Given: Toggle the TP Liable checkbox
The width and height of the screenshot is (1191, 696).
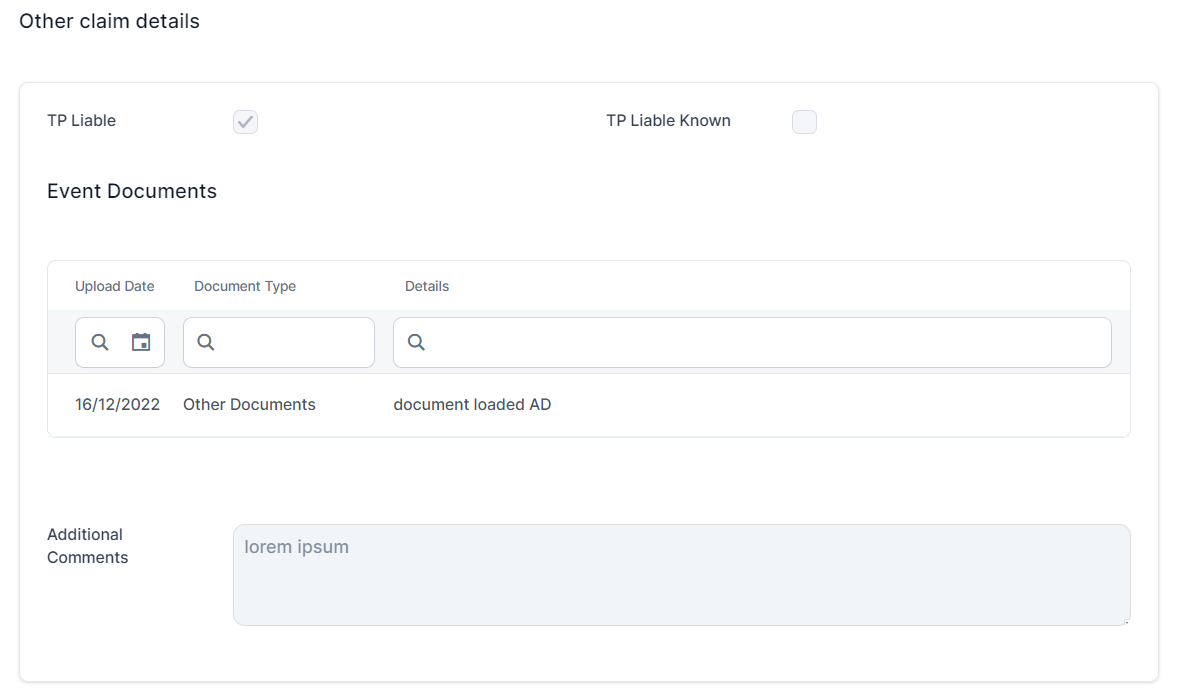Looking at the screenshot, I should pyautogui.click(x=245, y=122).
